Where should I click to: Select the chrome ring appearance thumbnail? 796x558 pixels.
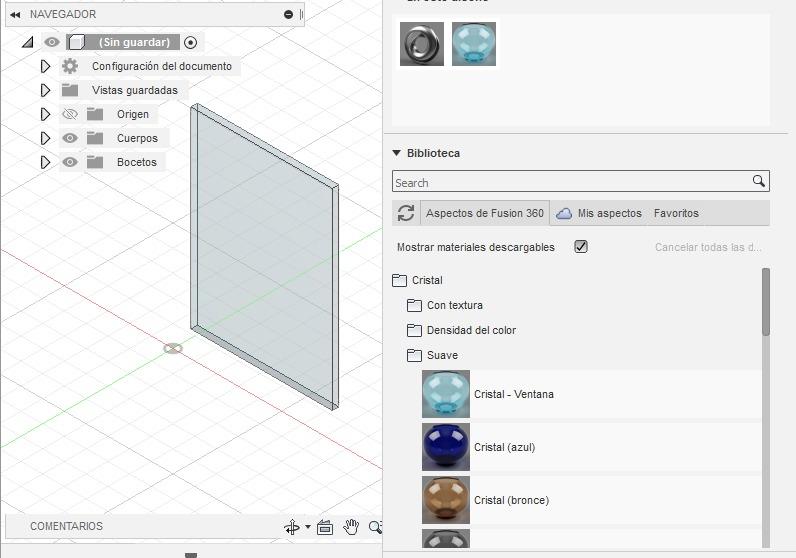coord(421,44)
